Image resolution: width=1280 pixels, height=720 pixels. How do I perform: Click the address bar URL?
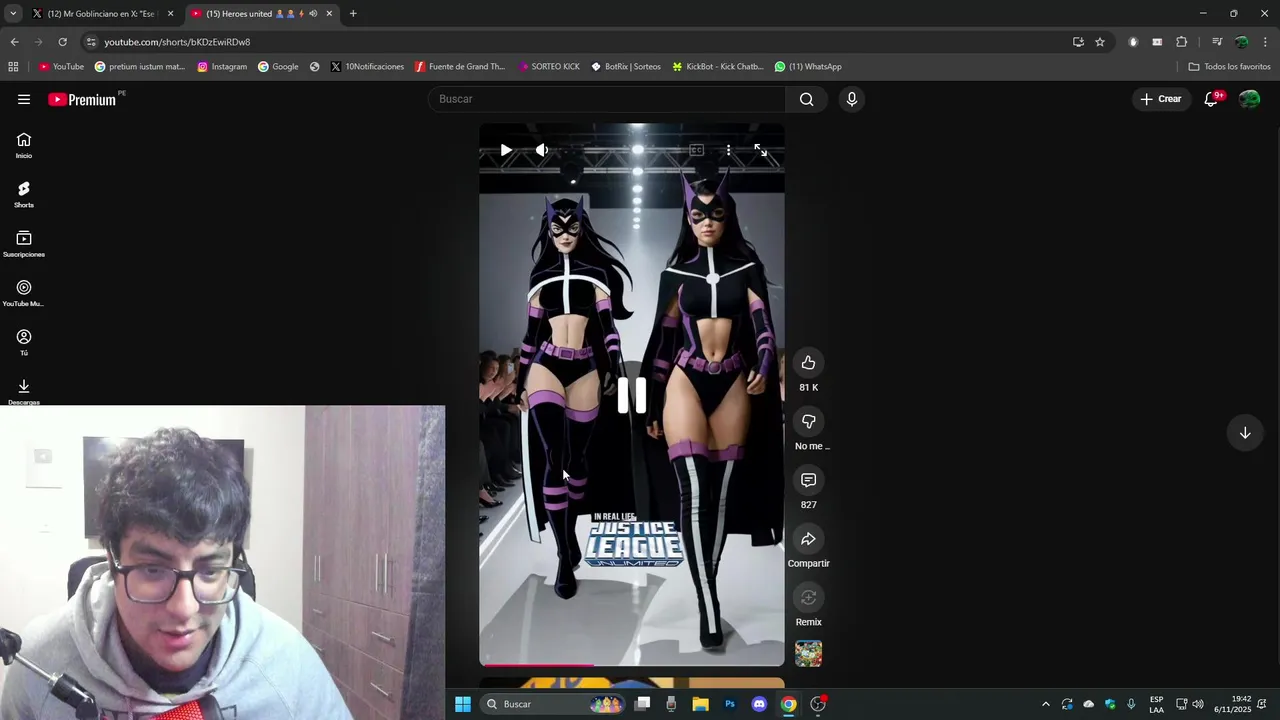tap(177, 42)
